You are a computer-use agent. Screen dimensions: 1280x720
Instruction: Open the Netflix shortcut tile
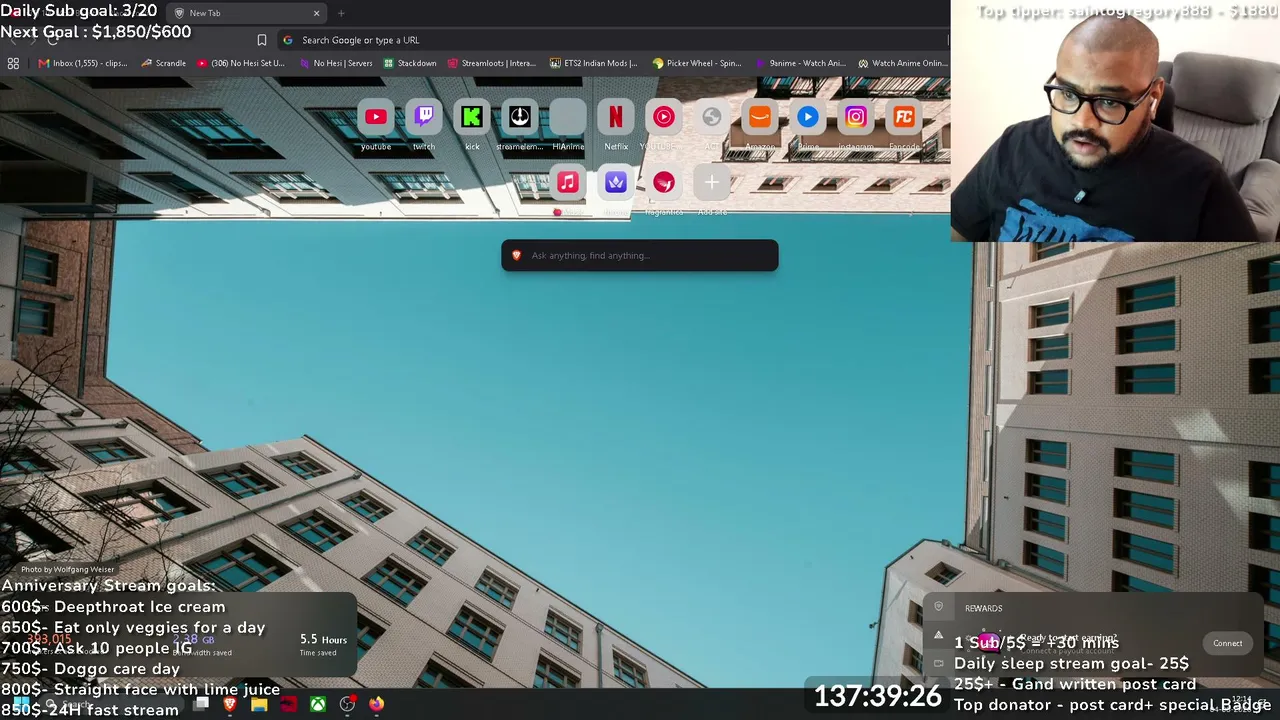(x=616, y=118)
